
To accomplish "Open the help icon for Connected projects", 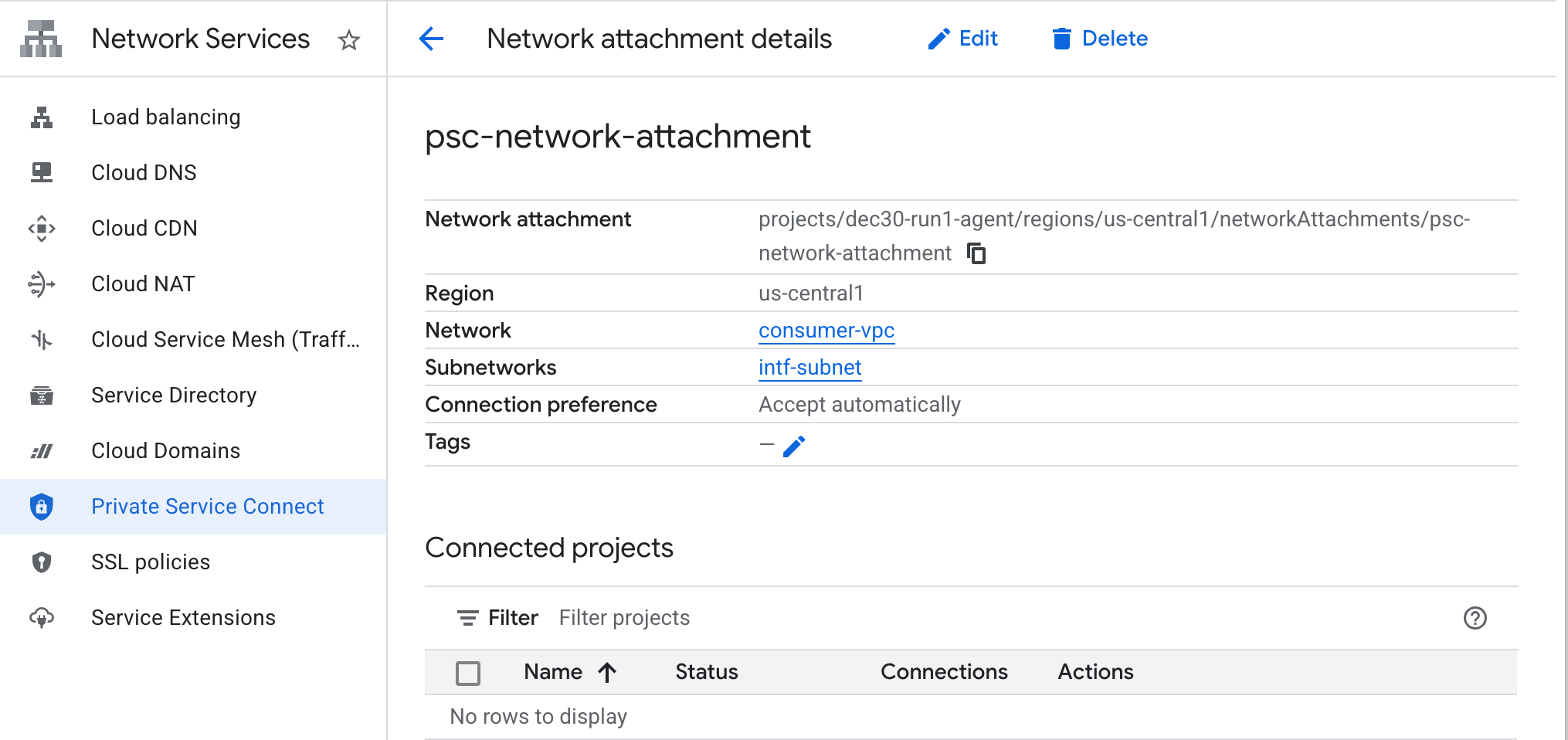I will 1475,618.
